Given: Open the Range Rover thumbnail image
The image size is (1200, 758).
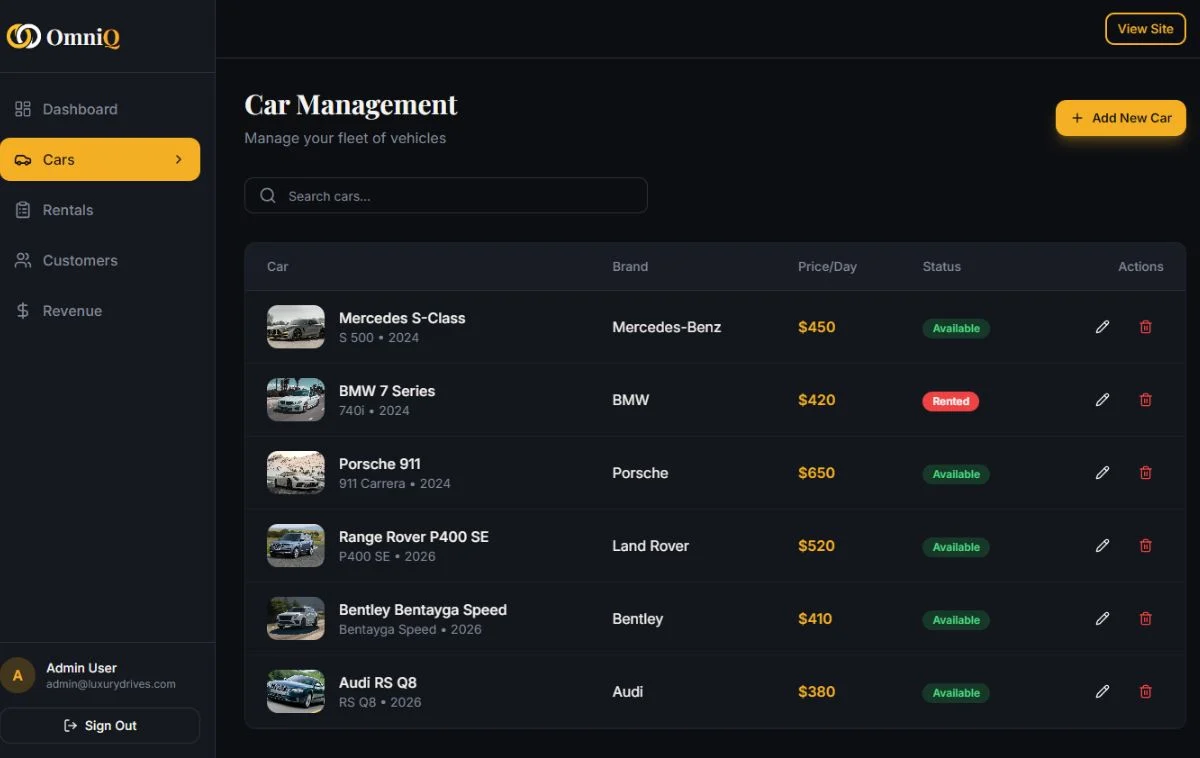Looking at the screenshot, I should point(296,546).
